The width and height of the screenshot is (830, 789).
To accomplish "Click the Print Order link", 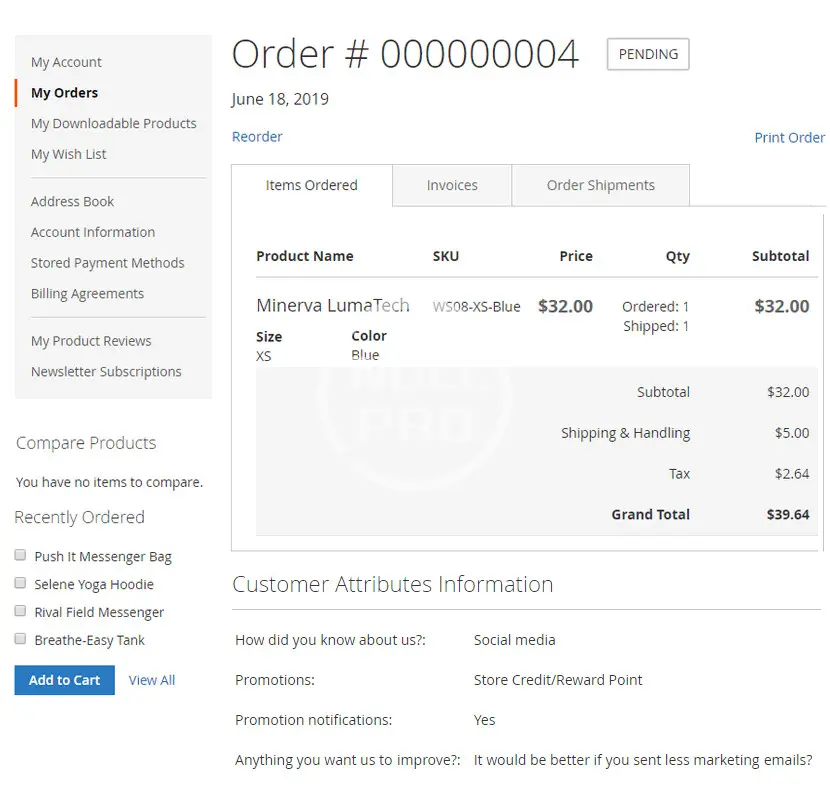I will tap(789, 138).
